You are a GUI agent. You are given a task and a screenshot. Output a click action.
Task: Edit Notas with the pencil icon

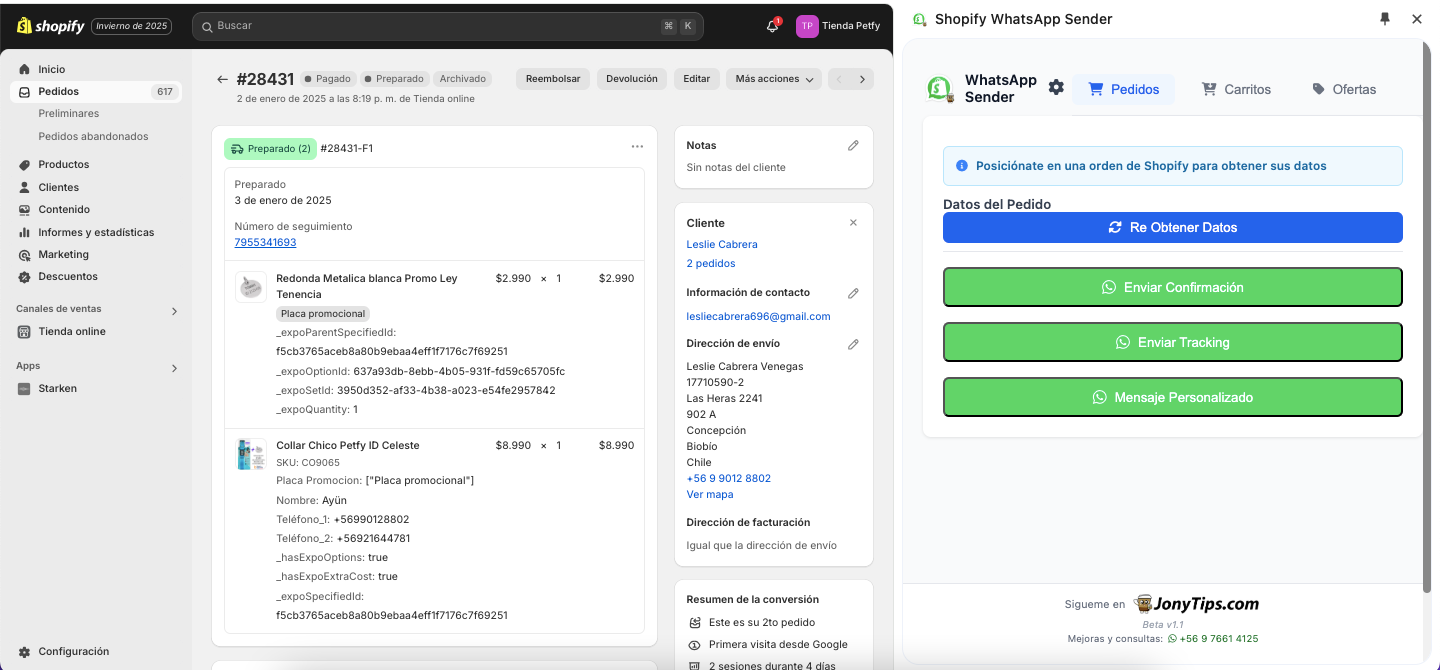(x=853, y=145)
